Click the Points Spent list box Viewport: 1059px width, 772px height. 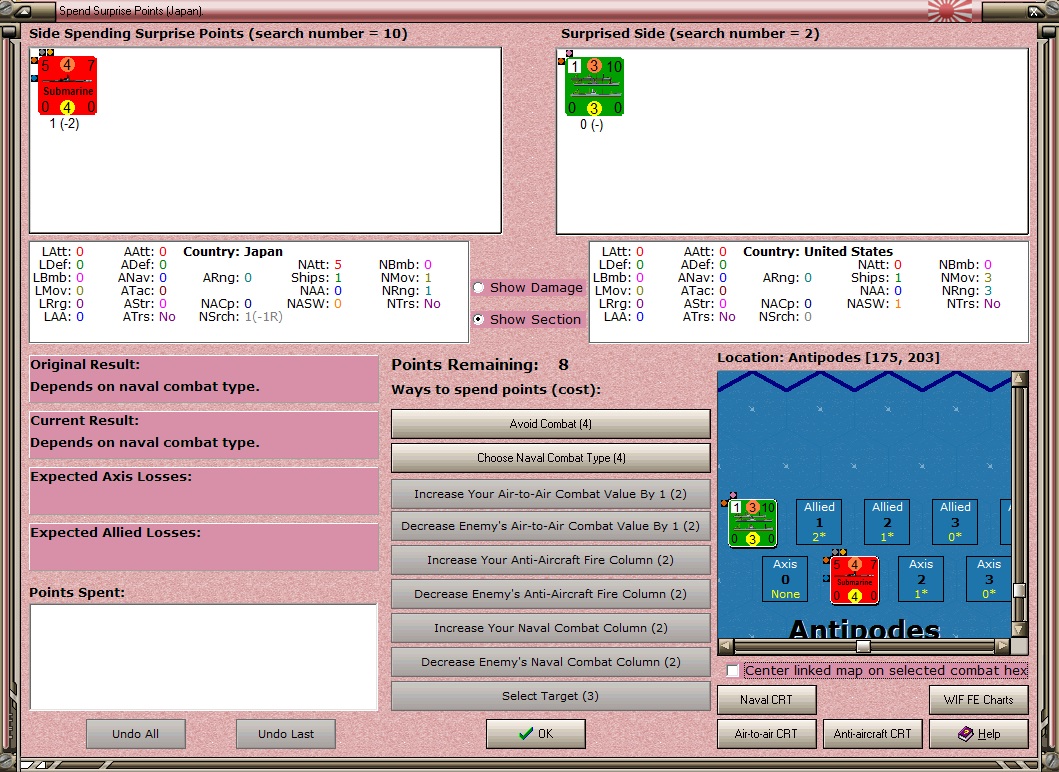(x=203, y=657)
